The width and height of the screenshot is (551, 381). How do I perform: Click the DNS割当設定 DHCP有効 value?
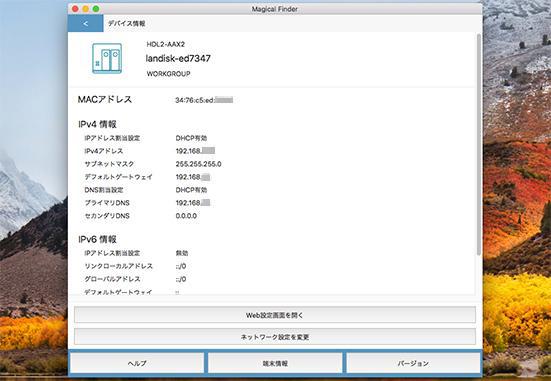[191, 190]
